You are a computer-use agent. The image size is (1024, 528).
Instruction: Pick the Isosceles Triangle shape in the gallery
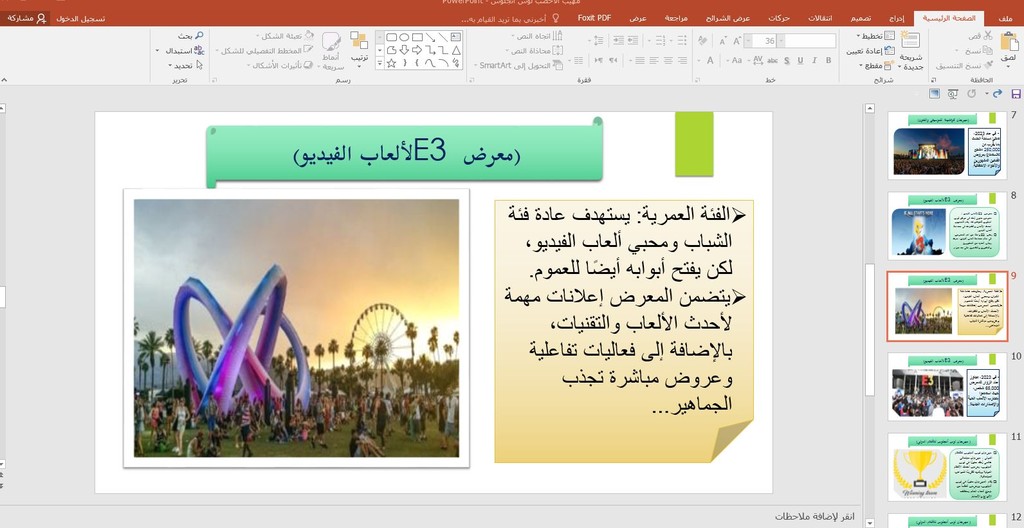tap(456, 50)
